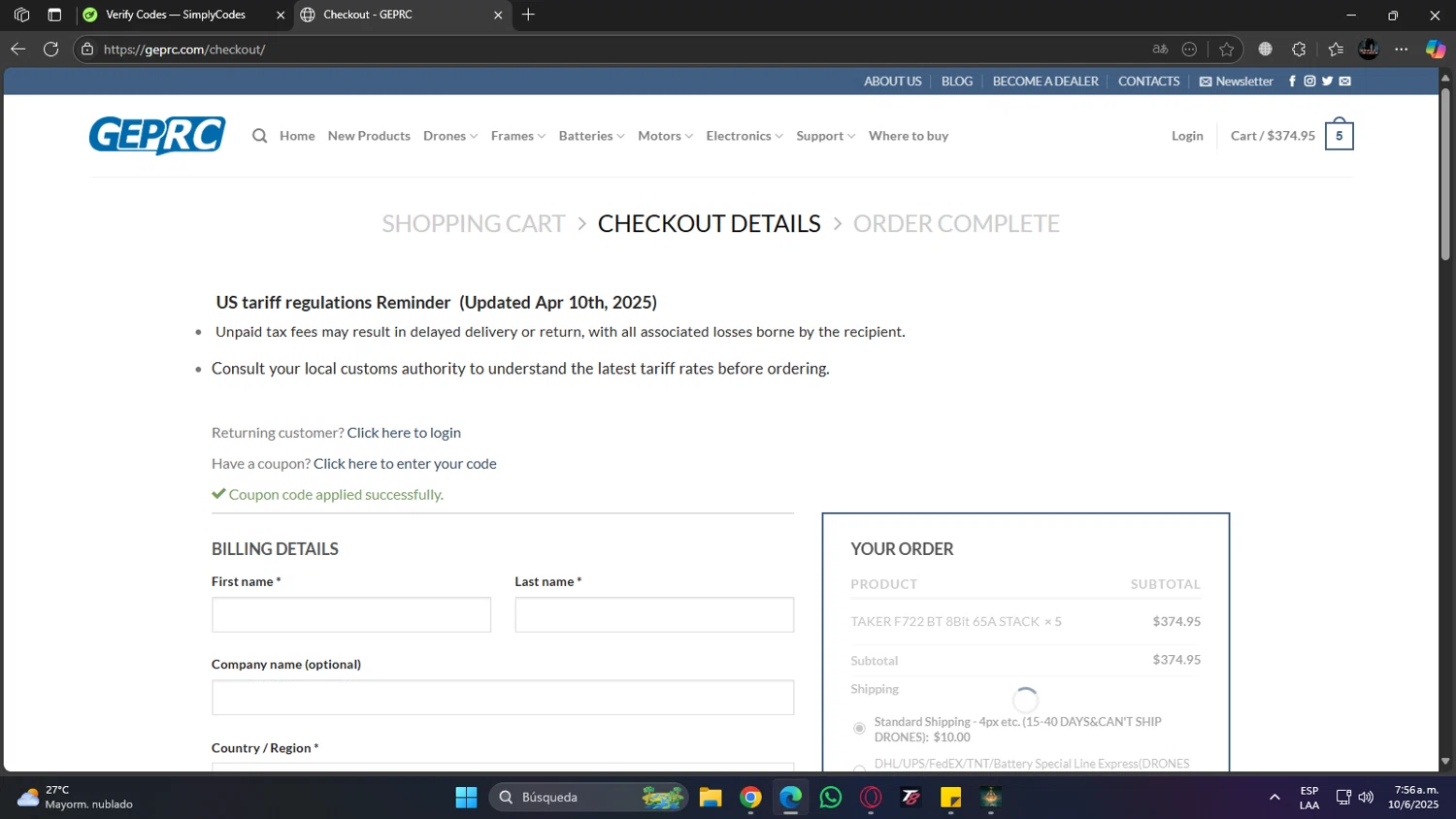This screenshot has height=819, width=1456.
Task: Click the First name field
Action: tap(351, 615)
